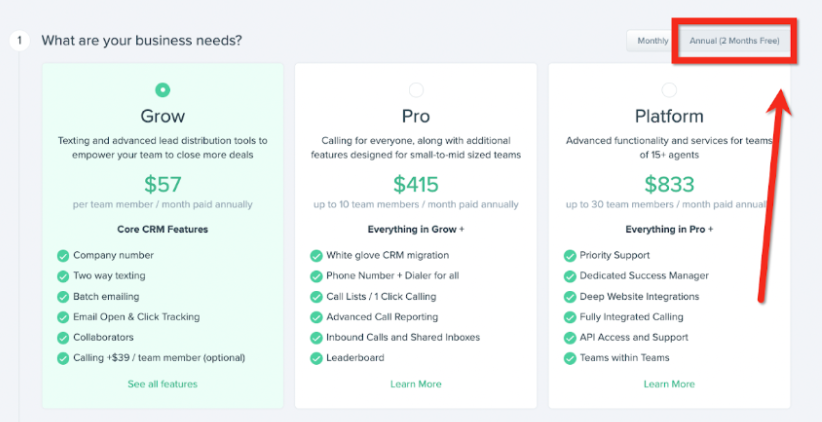Click checkmark icon beside Teams within Teams
This screenshot has width=822, height=422.
(x=569, y=357)
